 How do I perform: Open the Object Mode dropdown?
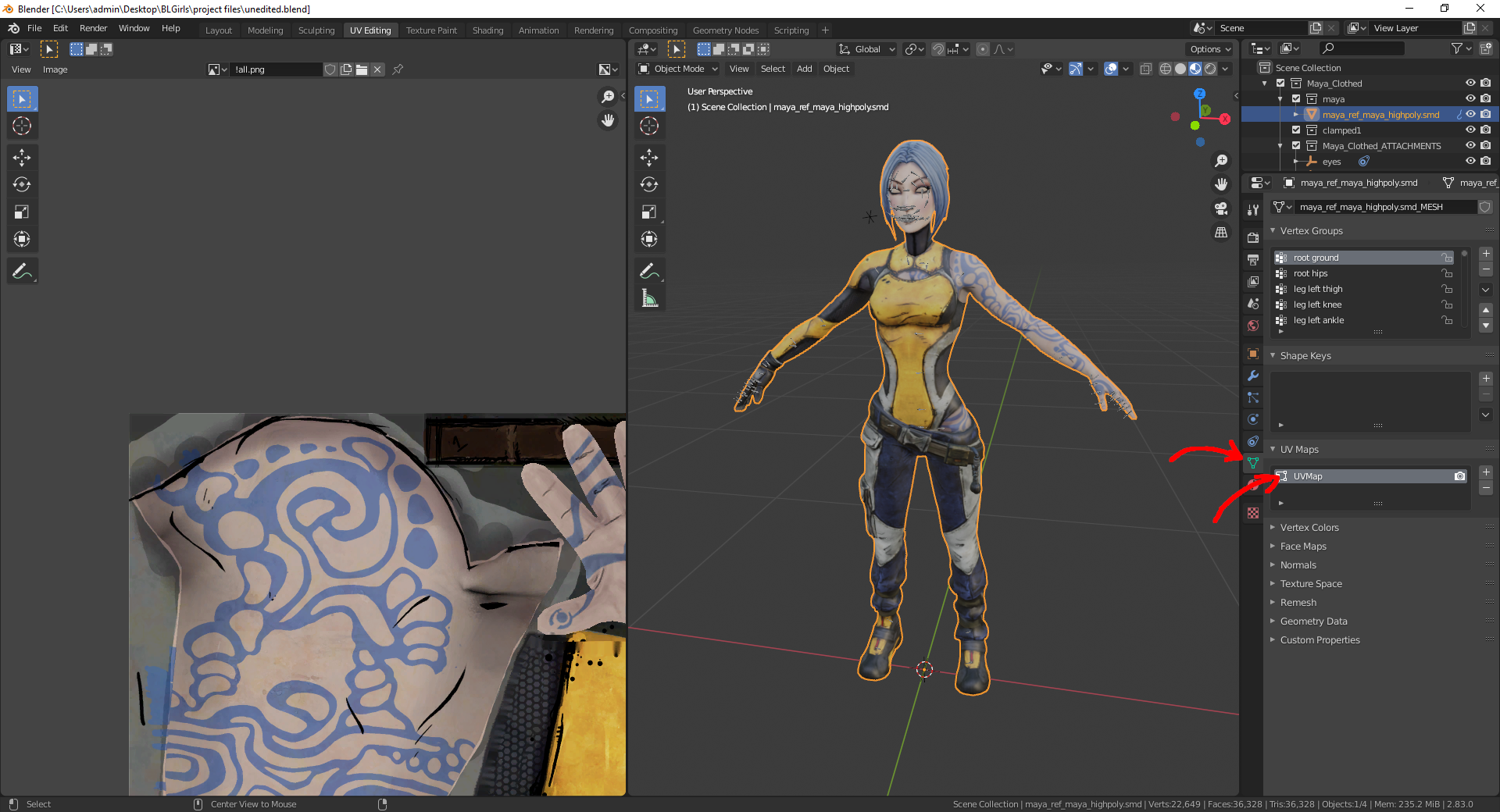point(678,69)
